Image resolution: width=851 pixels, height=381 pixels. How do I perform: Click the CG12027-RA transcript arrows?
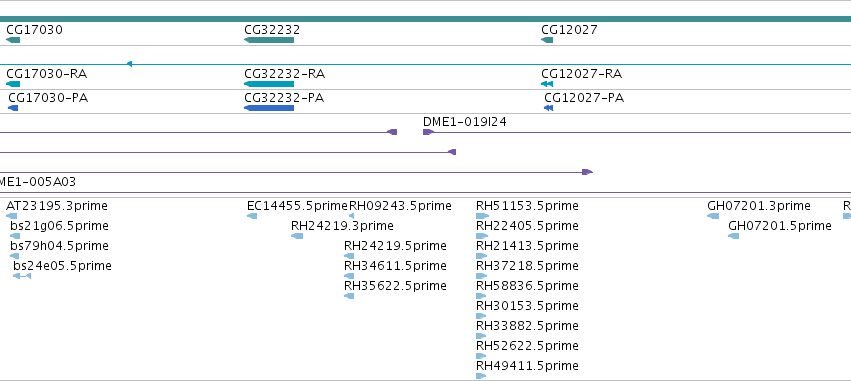coord(547,84)
